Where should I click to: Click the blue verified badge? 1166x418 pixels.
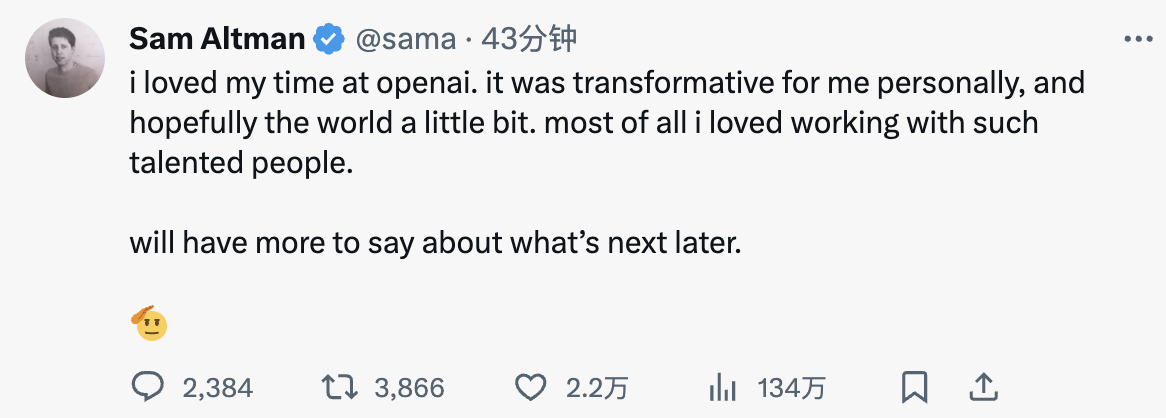pyautogui.click(x=328, y=39)
